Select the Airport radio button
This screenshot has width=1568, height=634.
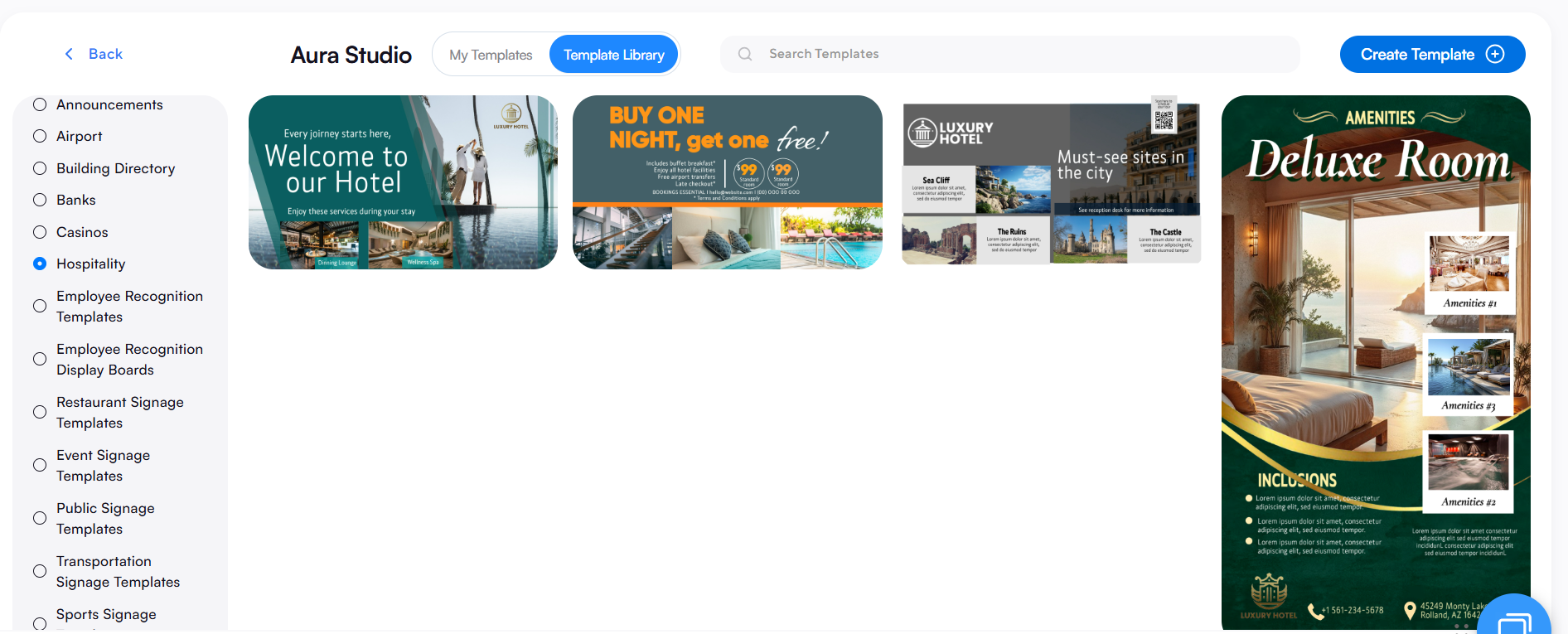[40, 136]
